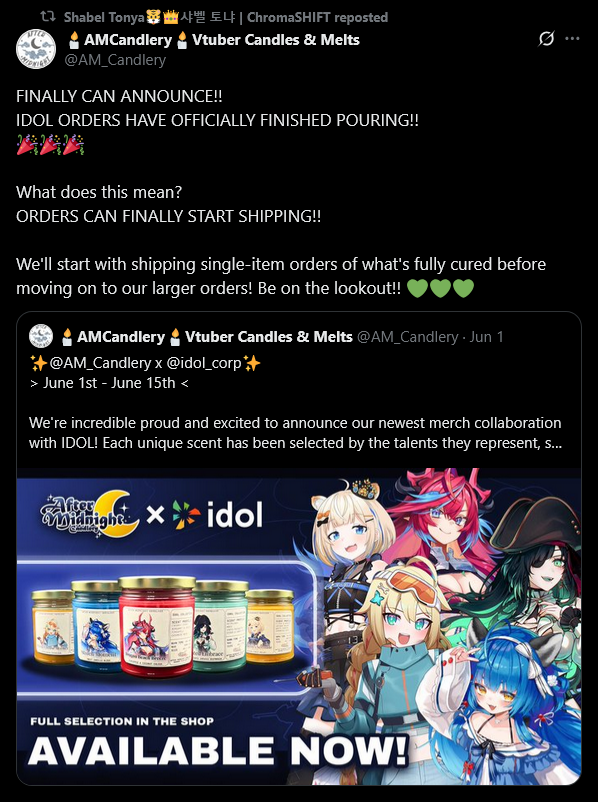The height and width of the screenshot is (802, 598).
Task: Open the AMCandlery display name header
Action: (213, 40)
